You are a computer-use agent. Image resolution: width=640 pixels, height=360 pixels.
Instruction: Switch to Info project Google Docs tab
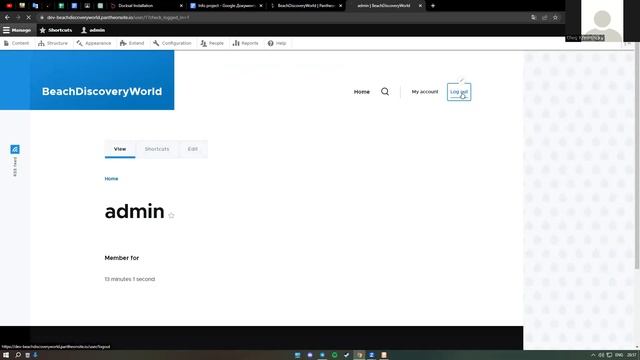(227, 6)
